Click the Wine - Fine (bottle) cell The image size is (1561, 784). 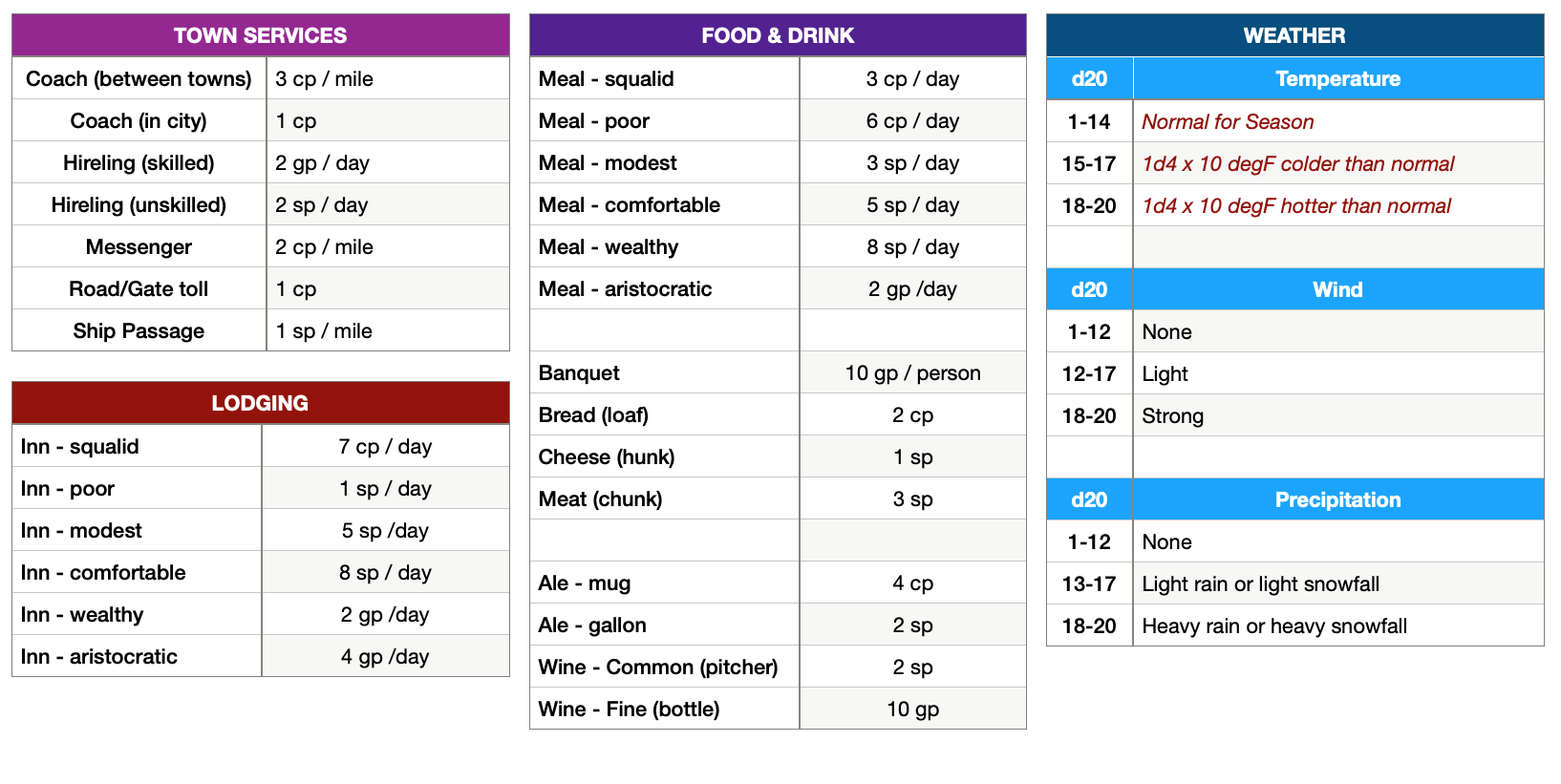[664, 710]
